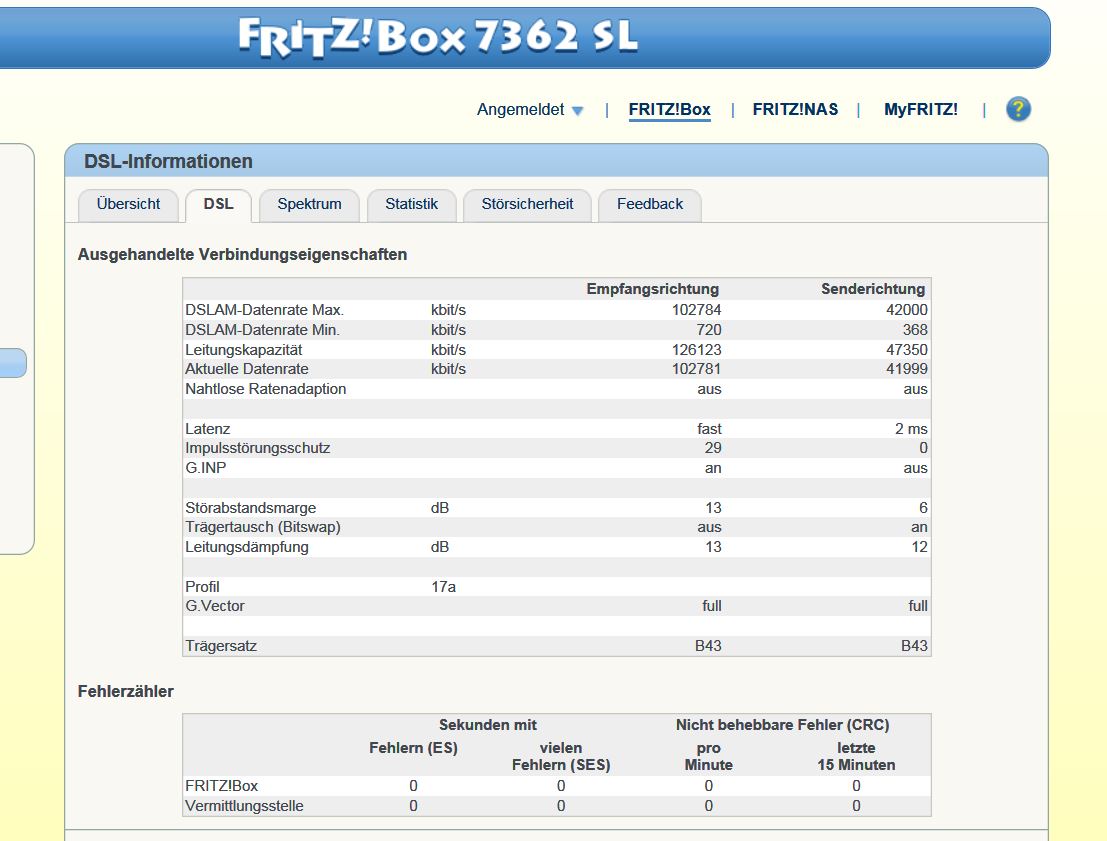Click the DSLAM-Datenrate Max. label
Viewport: 1107px width, 841px height.
pyautogui.click(x=264, y=310)
